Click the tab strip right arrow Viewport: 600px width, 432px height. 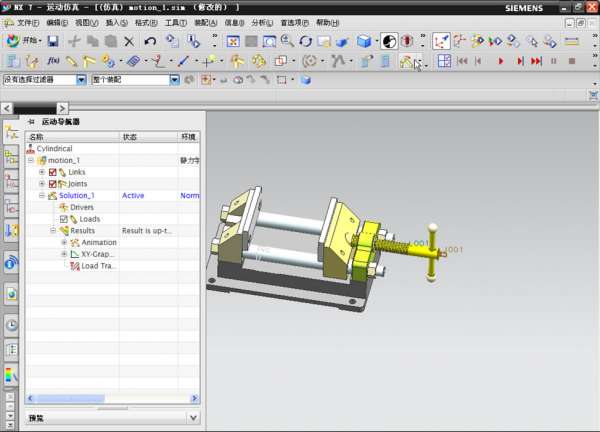(62, 109)
